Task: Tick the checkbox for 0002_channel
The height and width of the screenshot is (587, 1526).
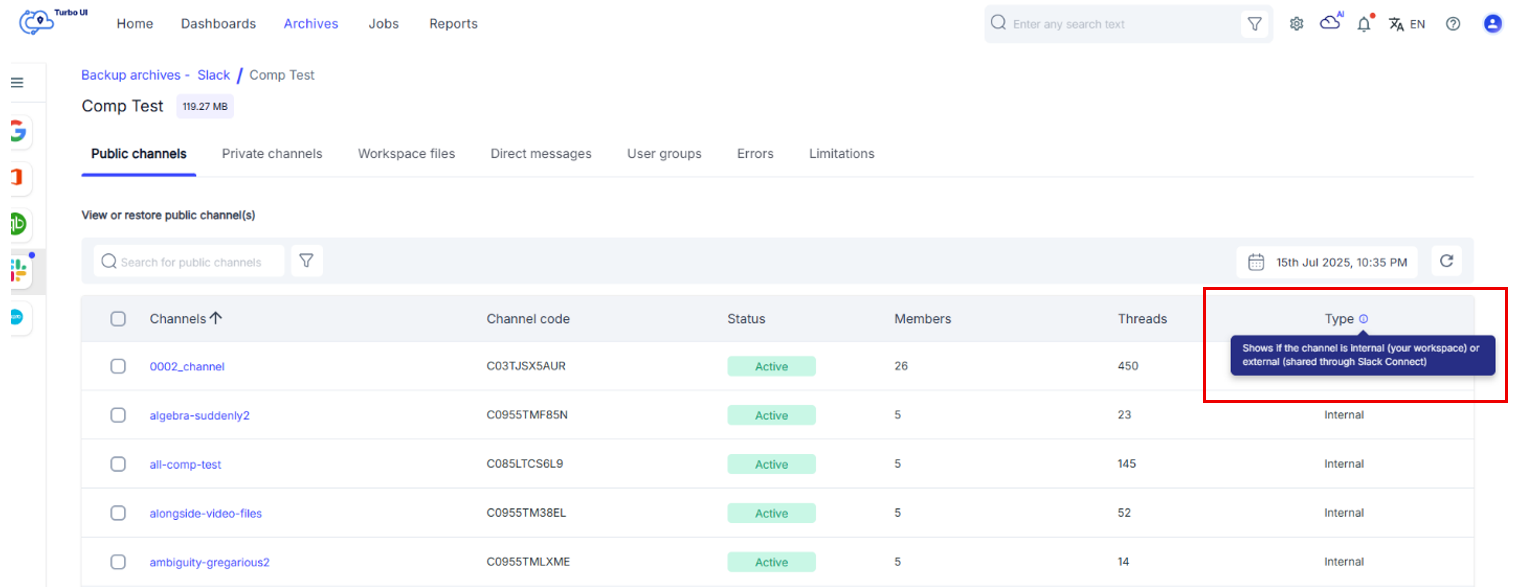Action: 118,366
